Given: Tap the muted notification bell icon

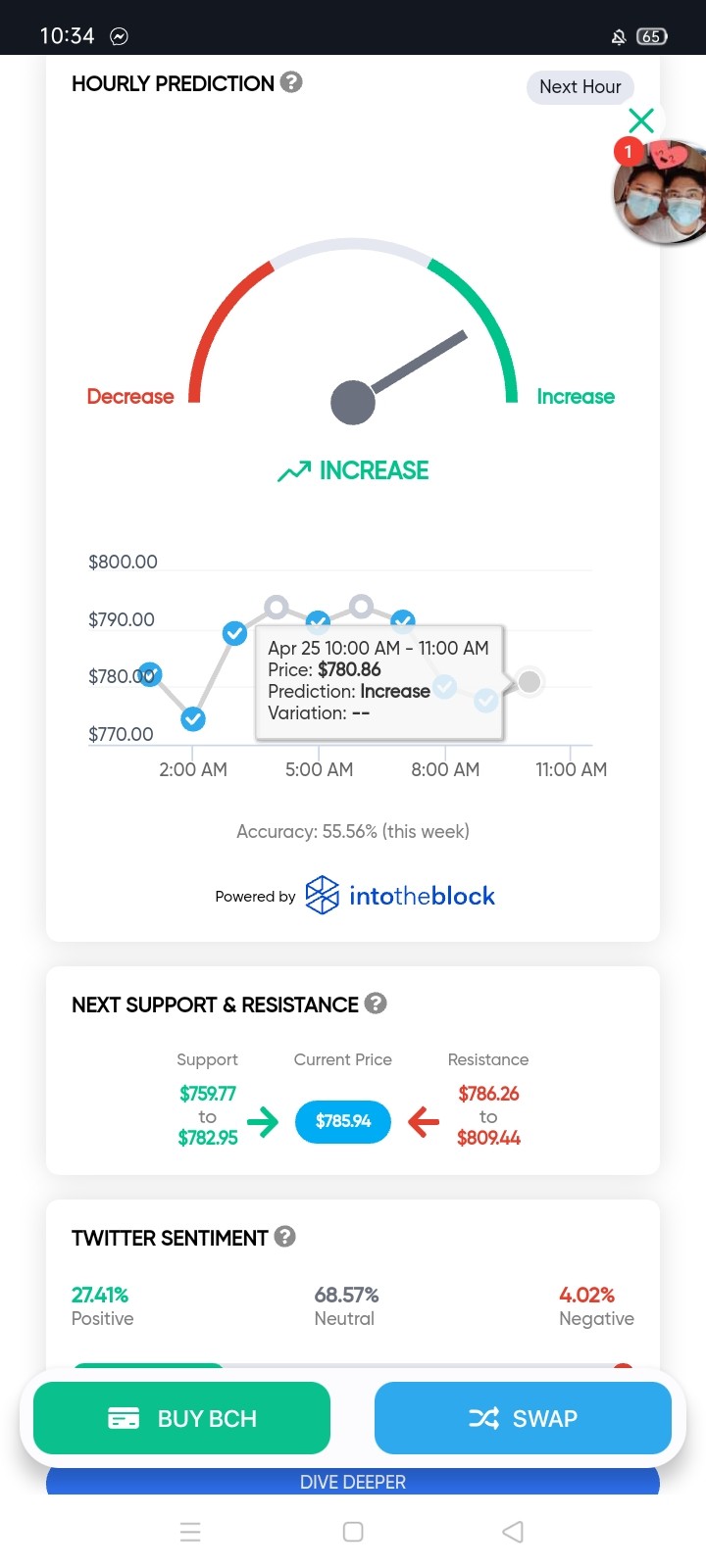Looking at the screenshot, I should tap(619, 37).
